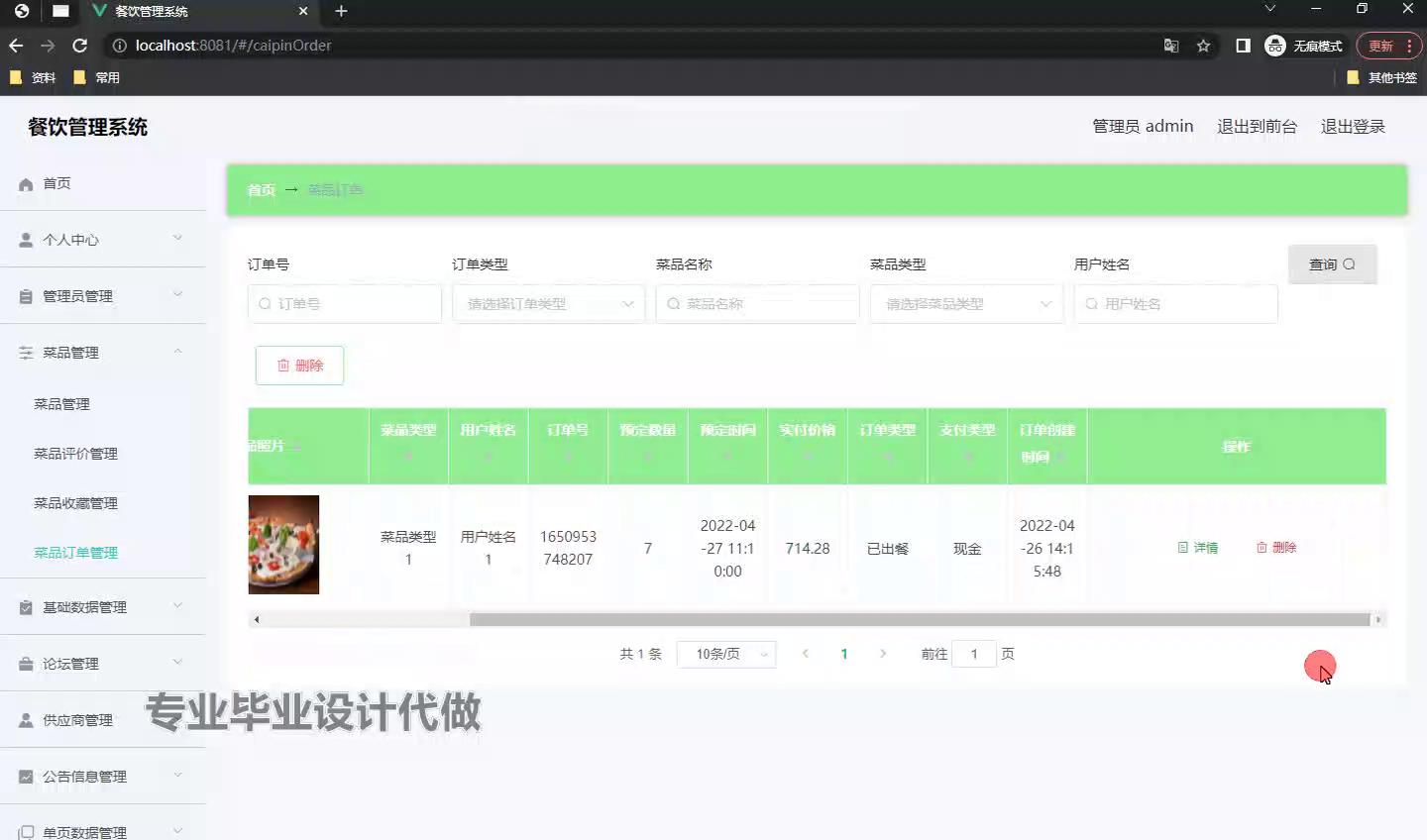Open 资料 bookmarks folder
This screenshot has width=1427, height=840.
(33, 77)
